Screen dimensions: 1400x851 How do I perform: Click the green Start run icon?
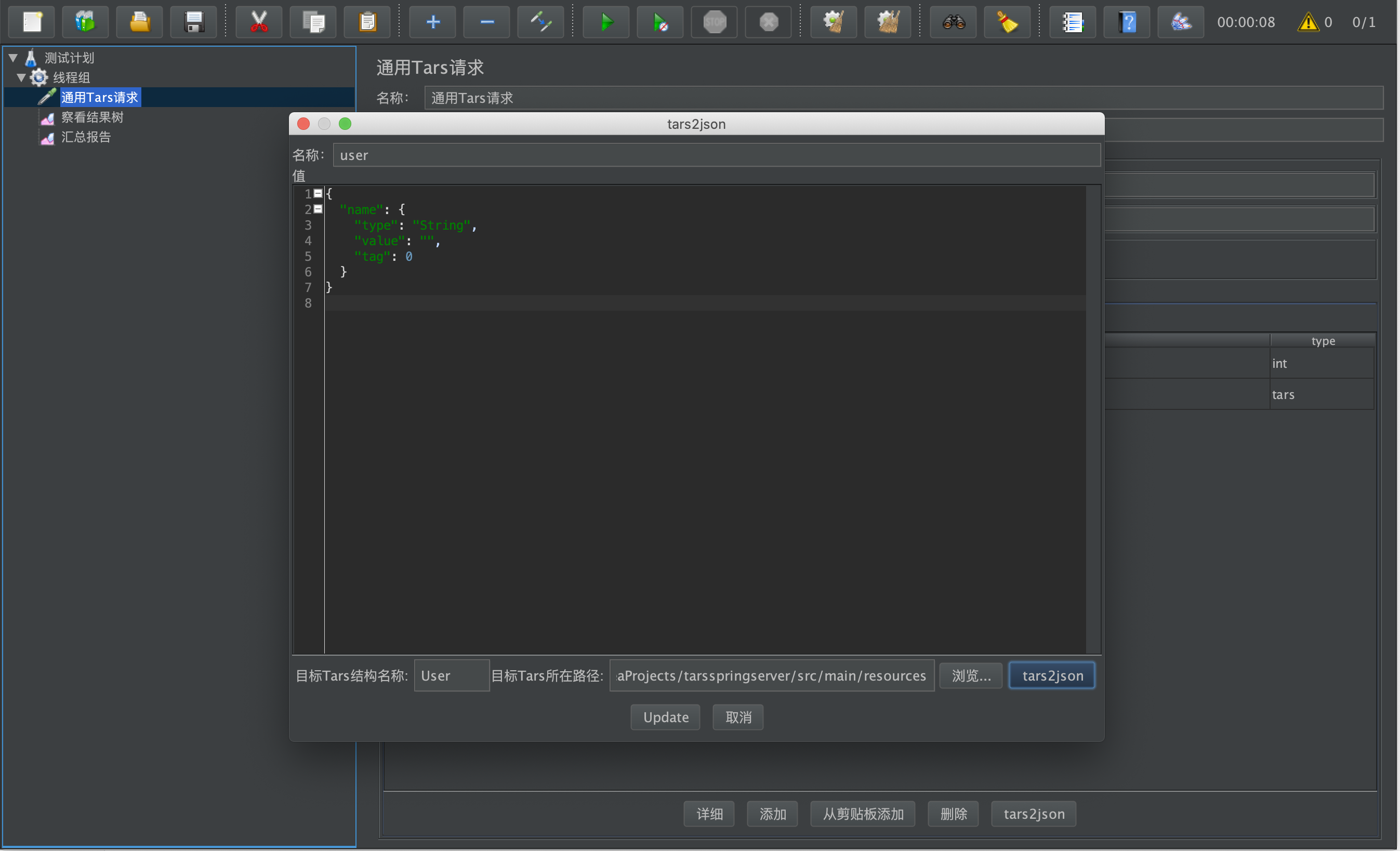point(606,22)
